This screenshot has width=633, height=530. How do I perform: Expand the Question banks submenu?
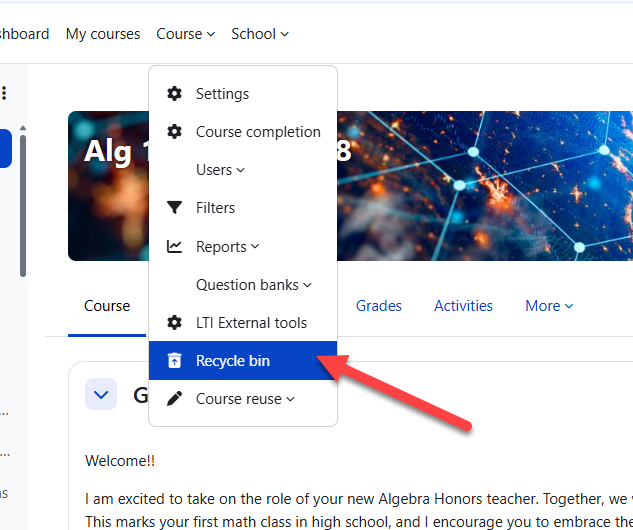coord(253,285)
